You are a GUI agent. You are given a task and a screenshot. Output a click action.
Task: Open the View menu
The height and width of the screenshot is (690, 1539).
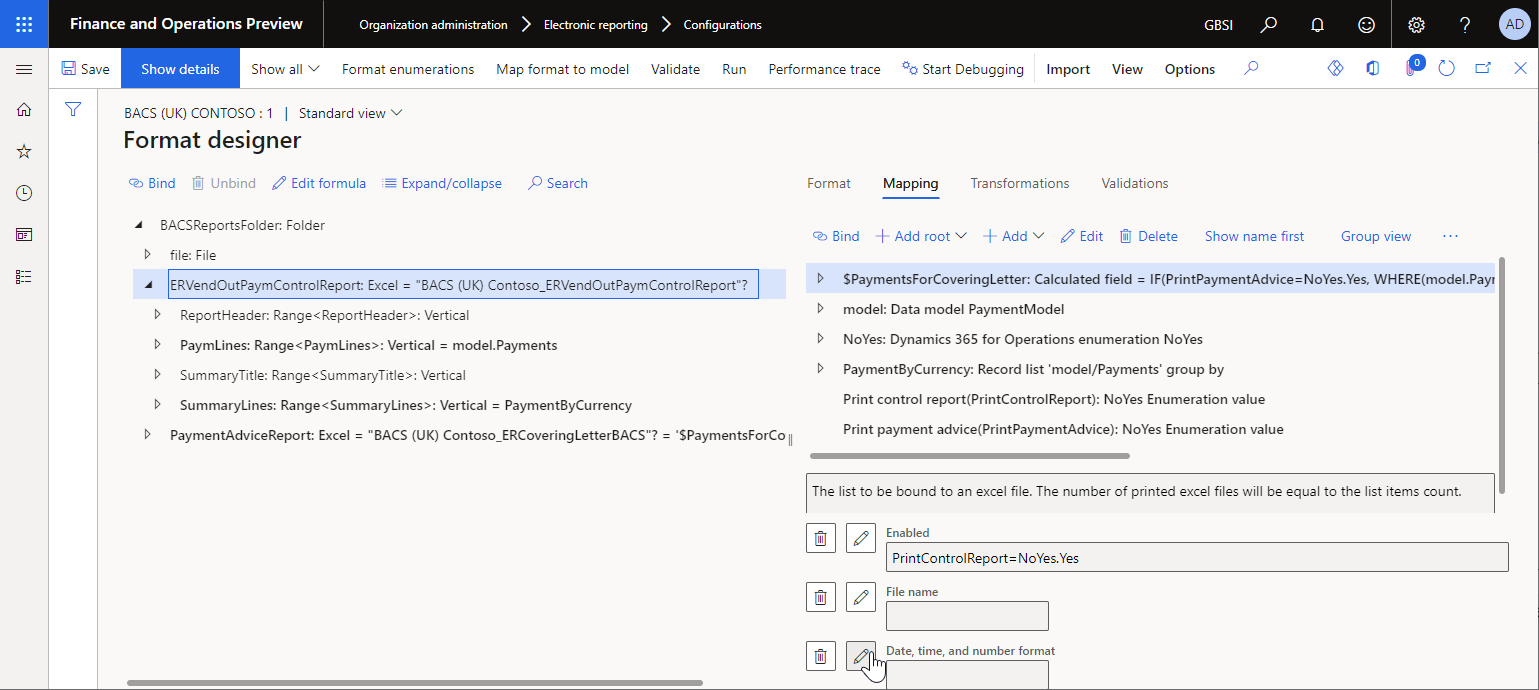click(1127, 69)
